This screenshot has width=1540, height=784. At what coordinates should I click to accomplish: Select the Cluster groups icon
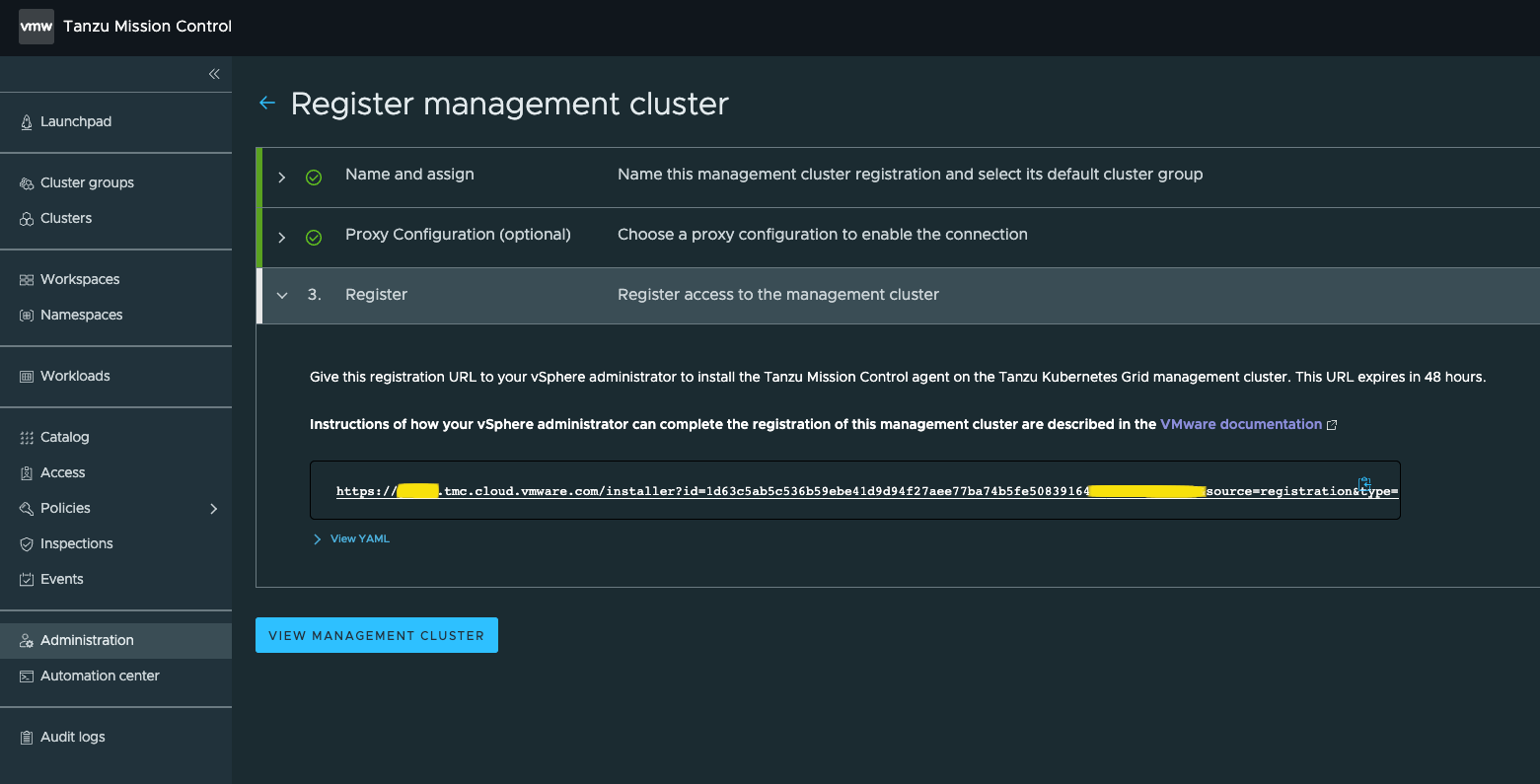25,181
